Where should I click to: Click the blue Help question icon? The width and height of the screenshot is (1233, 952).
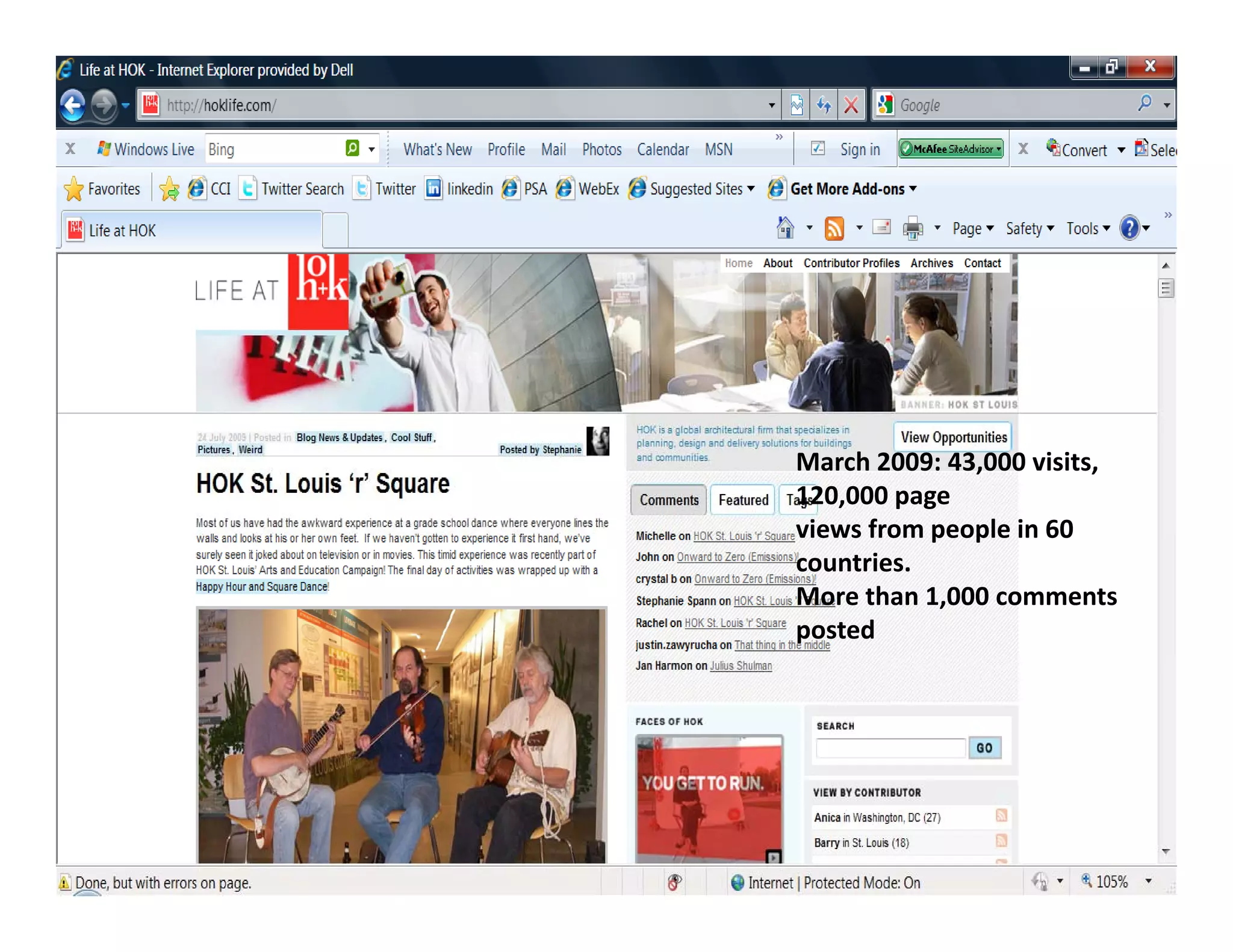tap(1129, 229)
